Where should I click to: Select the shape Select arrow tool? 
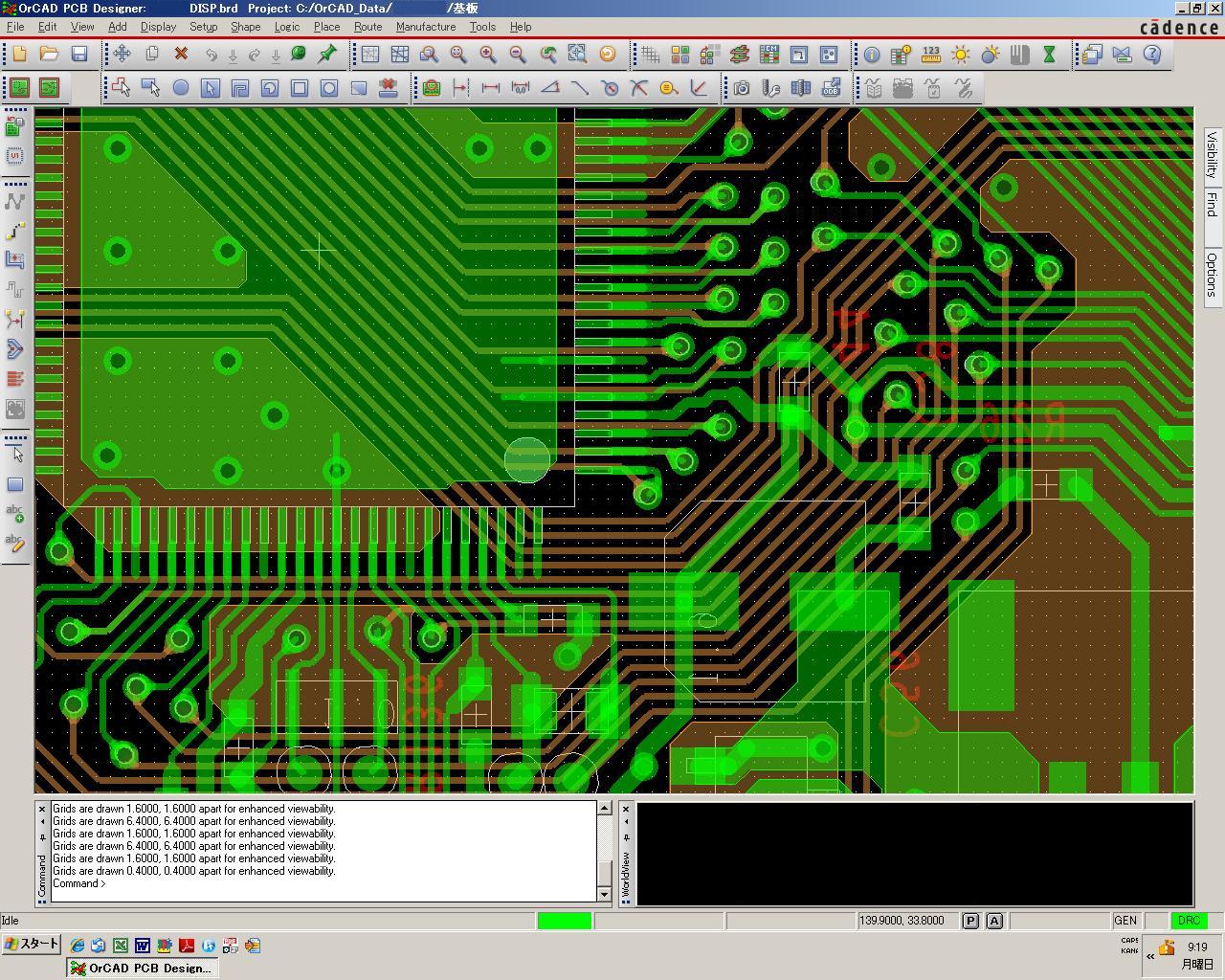click(211, 88)
